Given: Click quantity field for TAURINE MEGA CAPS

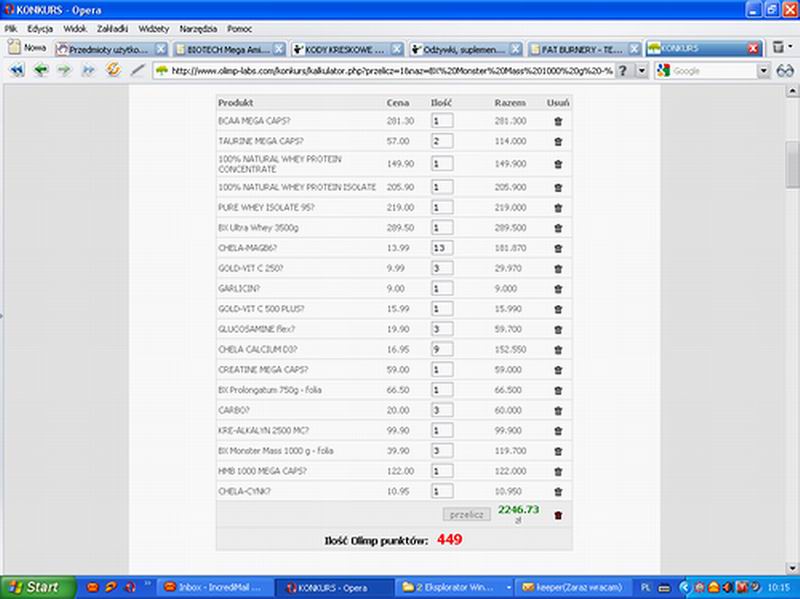Looking at the screenshot, I should tap(442, 141).
